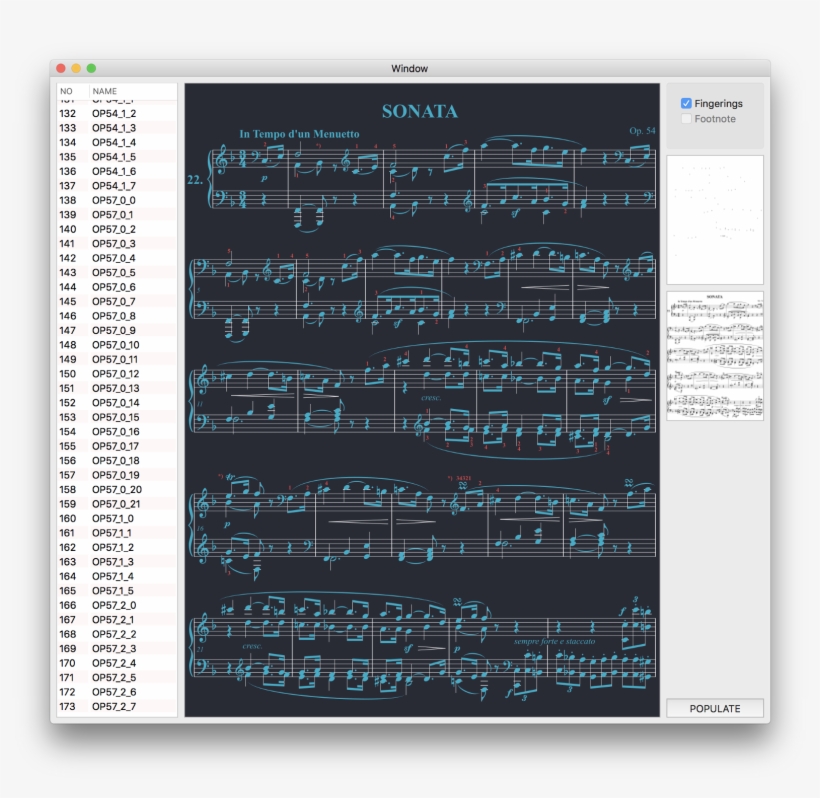The height and width of the screenshot is (798, 820).
Task: Select the blank fingerings thumbnail preview
Action: click(x=714, y=220)
